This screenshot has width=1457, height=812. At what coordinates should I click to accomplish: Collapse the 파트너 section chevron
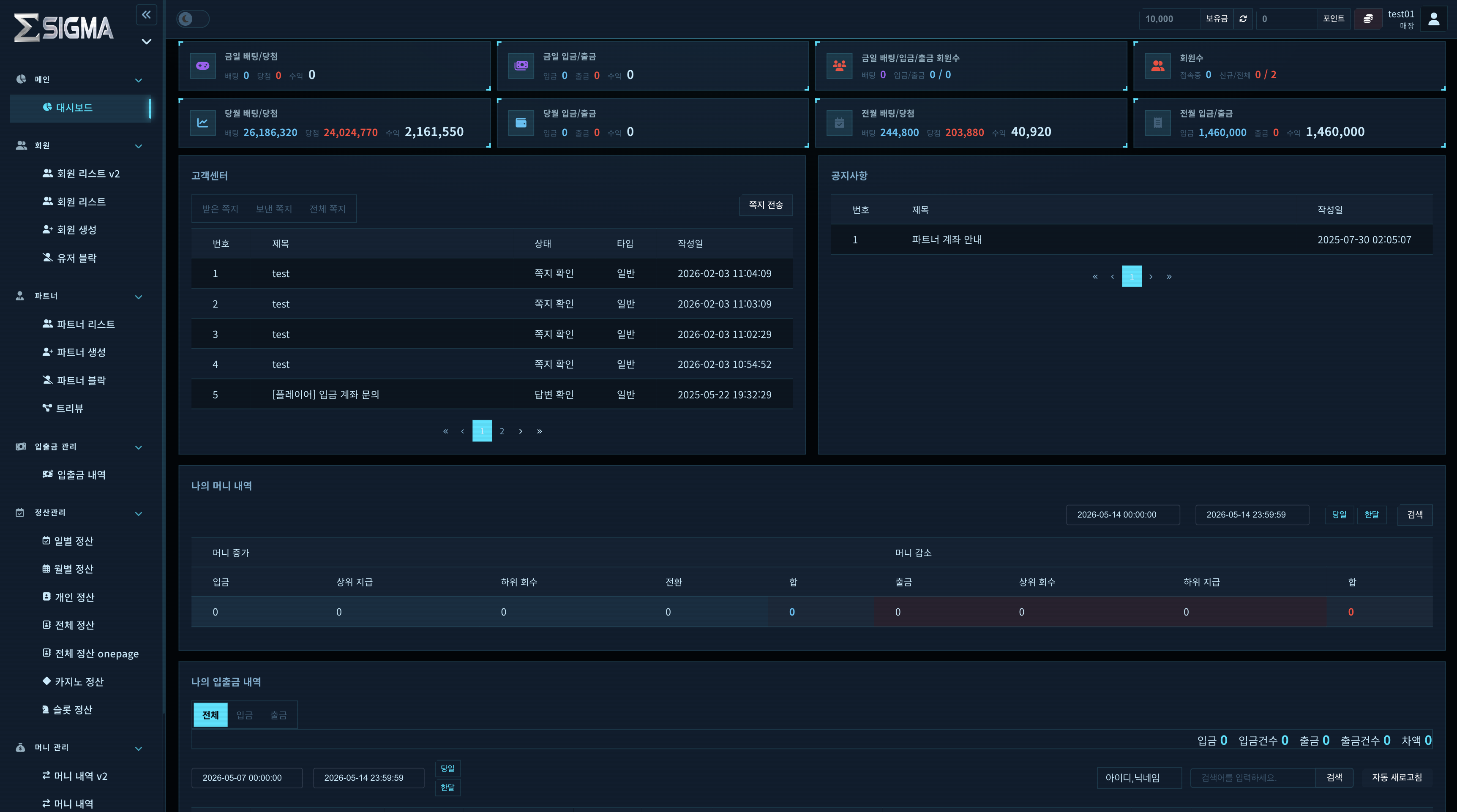click(x=139, y=297)
